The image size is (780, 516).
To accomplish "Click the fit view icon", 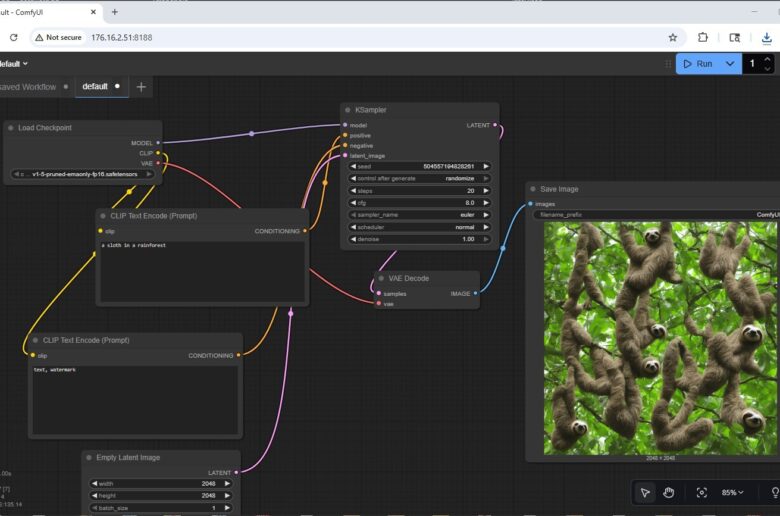I will pos(701,492).
